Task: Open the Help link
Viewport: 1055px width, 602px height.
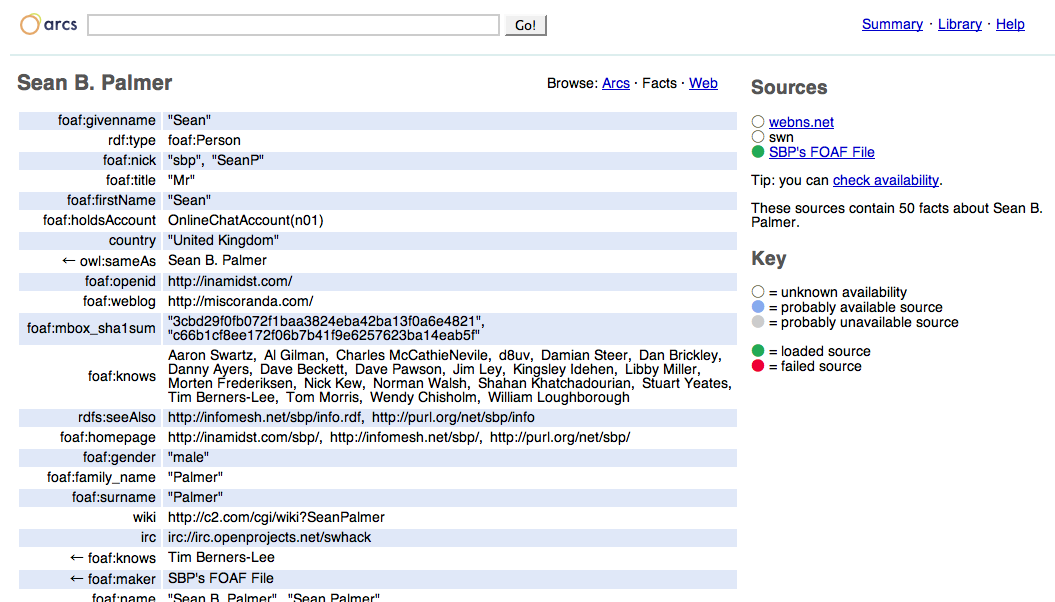Action: (1010, 24)
